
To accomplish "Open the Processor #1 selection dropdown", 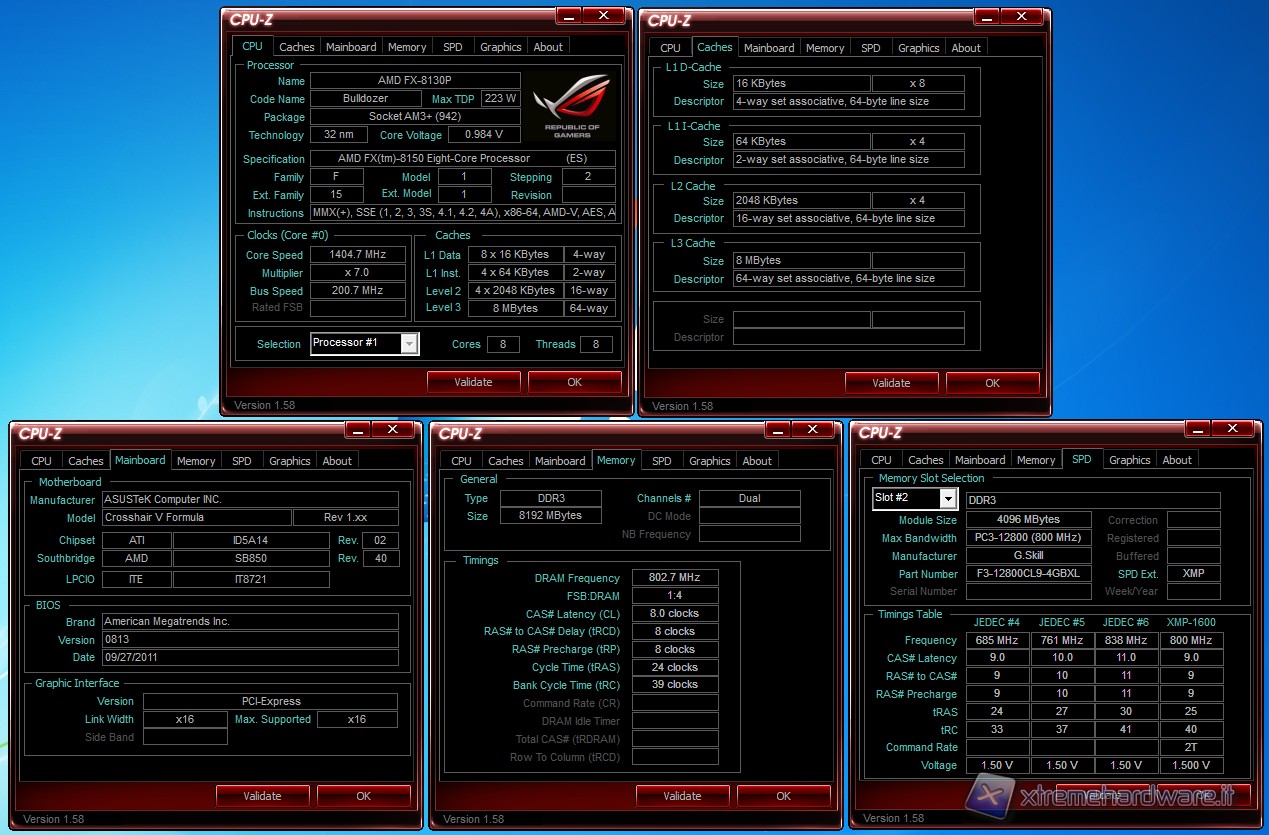I will (x=408, y=344).
